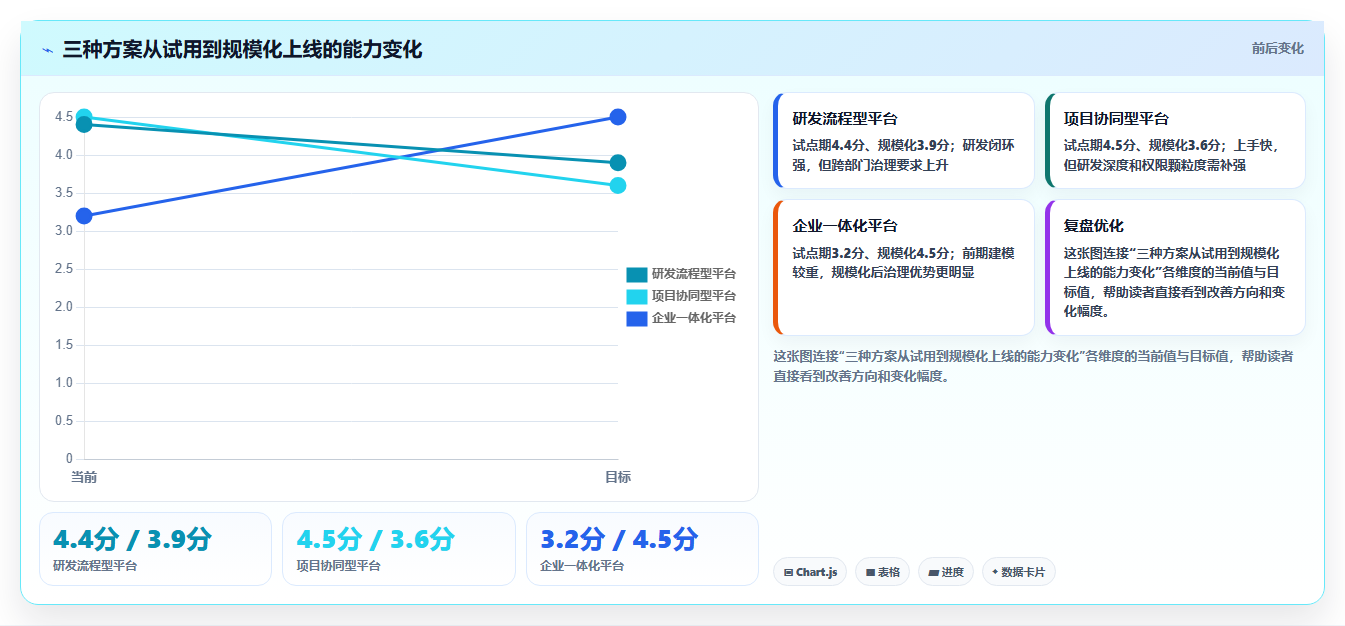The width and height of the screenshot is (1345, 626).
Task: Click the 项目协同型平台 data point at 目标
Action: point(618,185)
